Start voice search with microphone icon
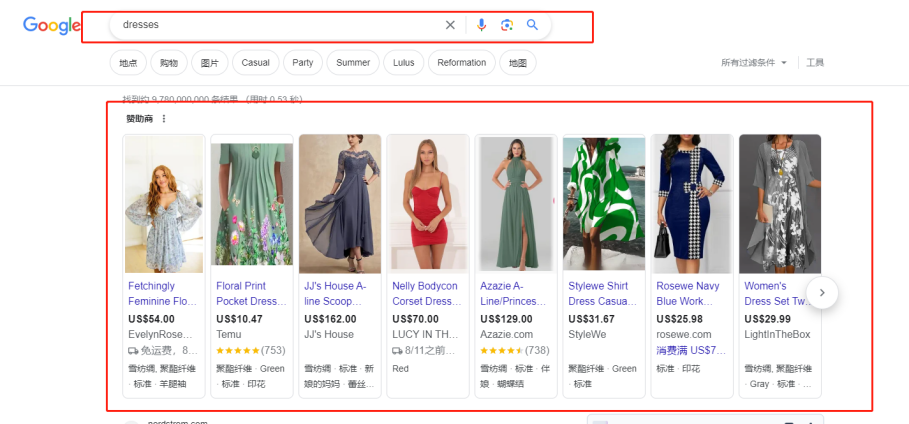This screenshot has height=424, width=909. tap(481, 25)
